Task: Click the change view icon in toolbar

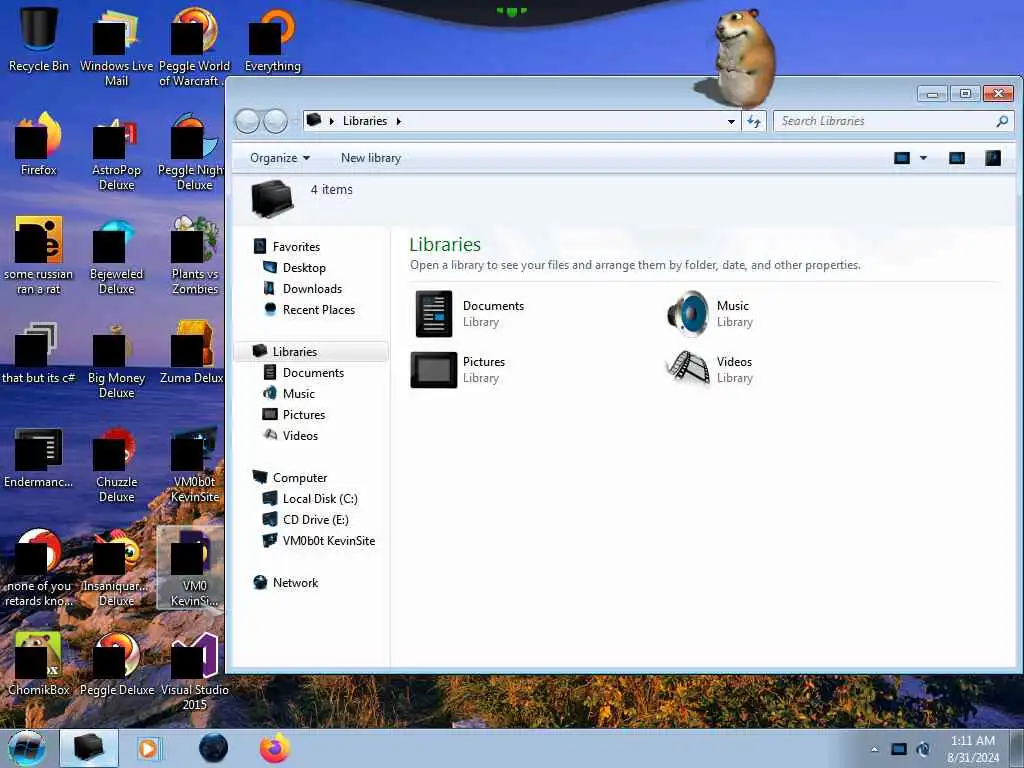Action: [x=902, y=158]
